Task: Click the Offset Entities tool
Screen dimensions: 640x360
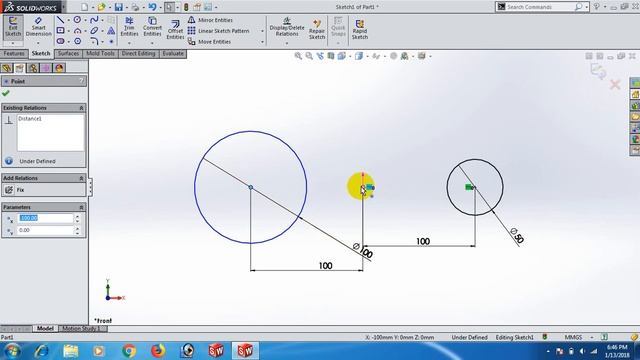Action: (x=176, y=30)
